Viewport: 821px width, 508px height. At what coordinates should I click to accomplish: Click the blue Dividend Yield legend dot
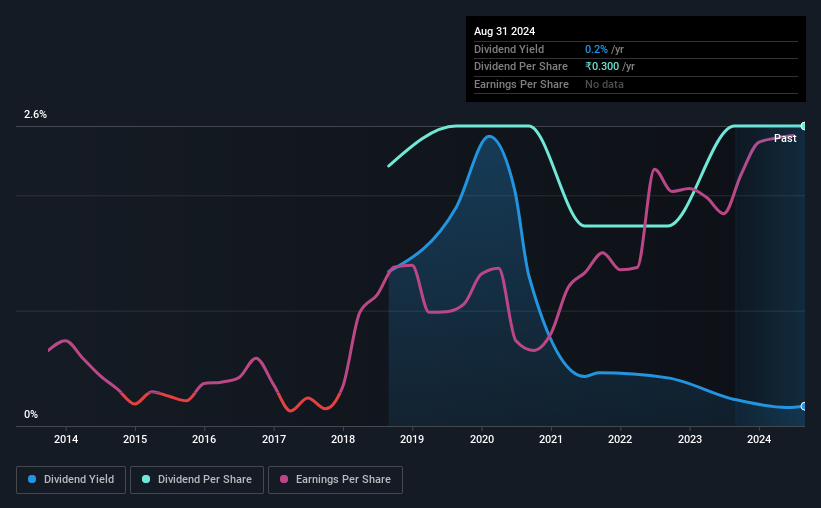pos(32,479)
